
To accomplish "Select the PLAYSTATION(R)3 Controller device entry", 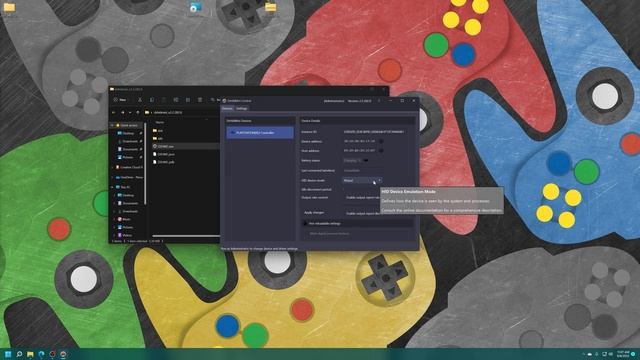I will pos(260,133).
